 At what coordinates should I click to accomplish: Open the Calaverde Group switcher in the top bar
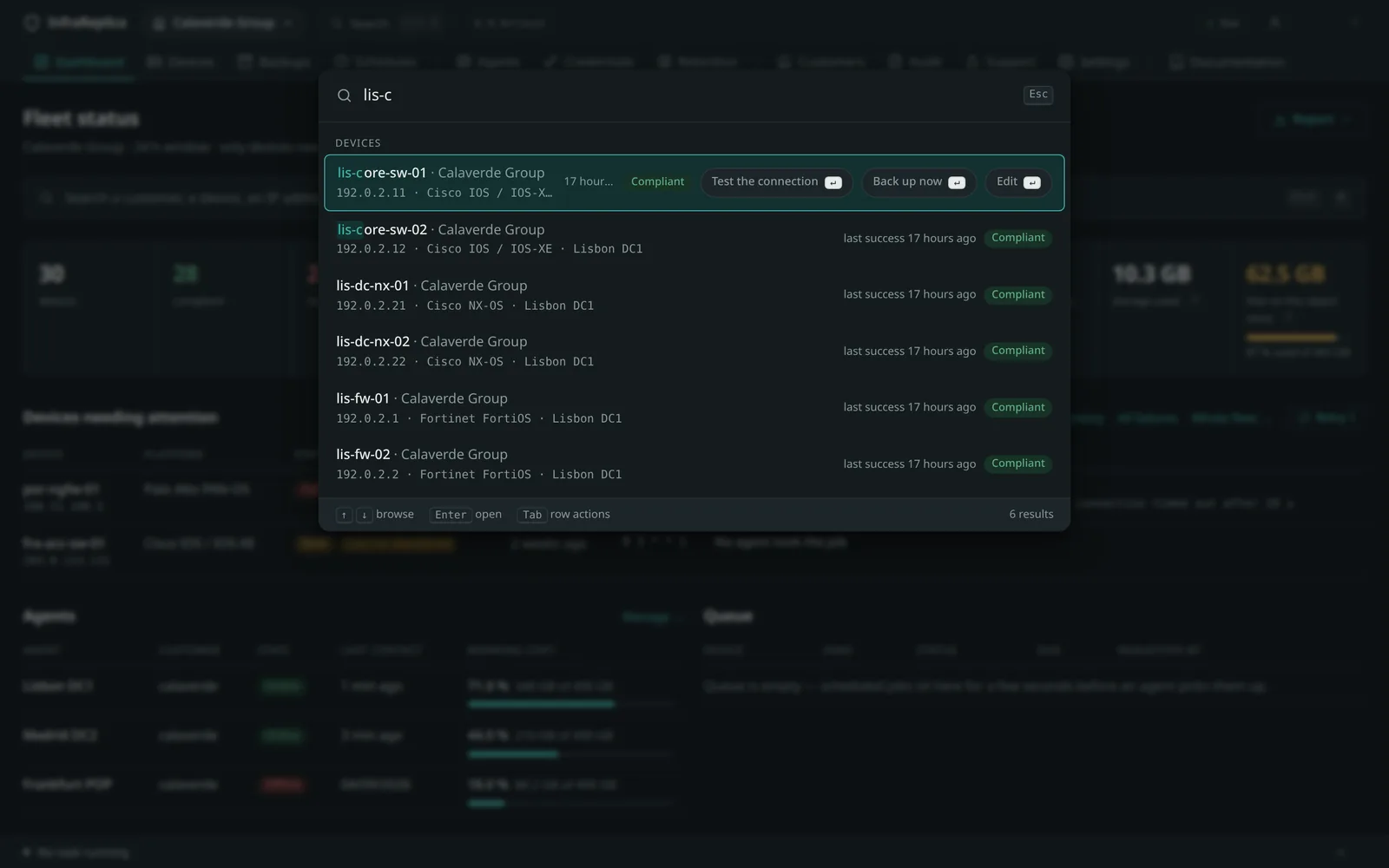pos(223,23)
